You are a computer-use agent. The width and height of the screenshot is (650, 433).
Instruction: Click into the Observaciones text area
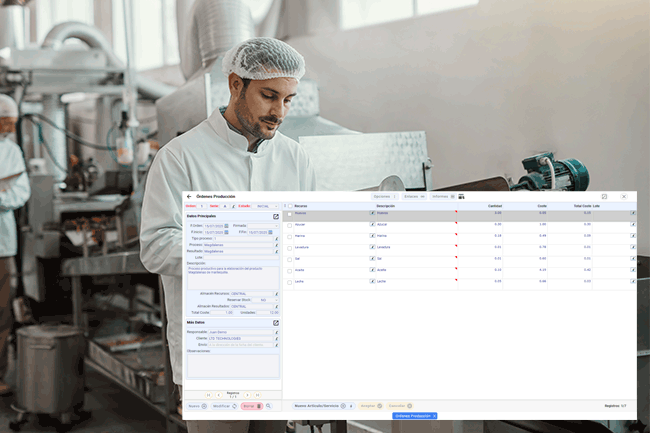(x=233, y=365)
